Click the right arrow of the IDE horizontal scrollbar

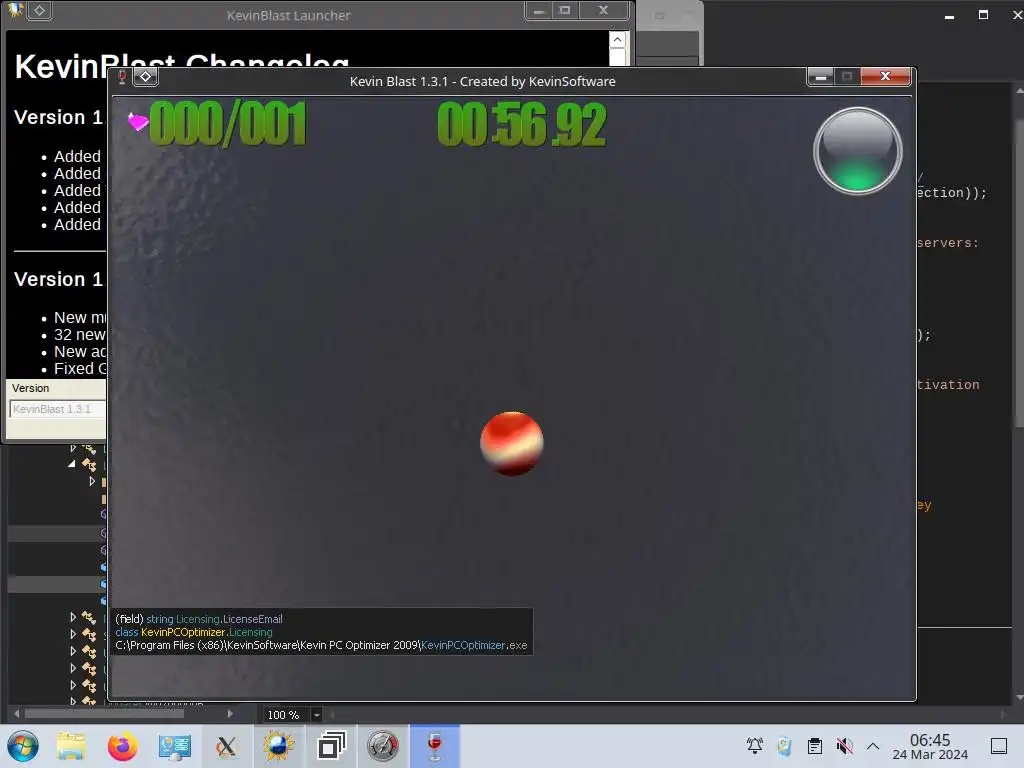(230, 714)
